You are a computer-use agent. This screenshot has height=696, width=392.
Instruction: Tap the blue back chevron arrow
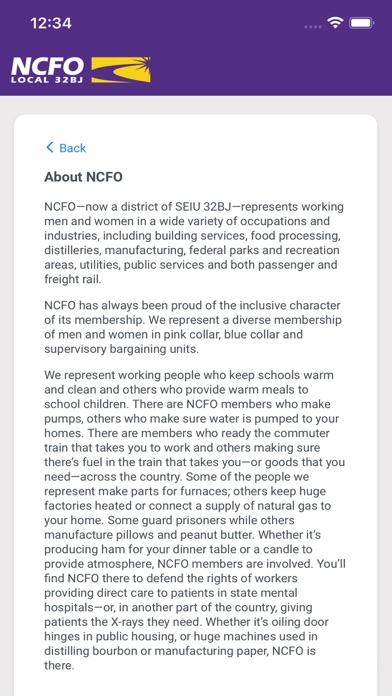tap(50, 147)
